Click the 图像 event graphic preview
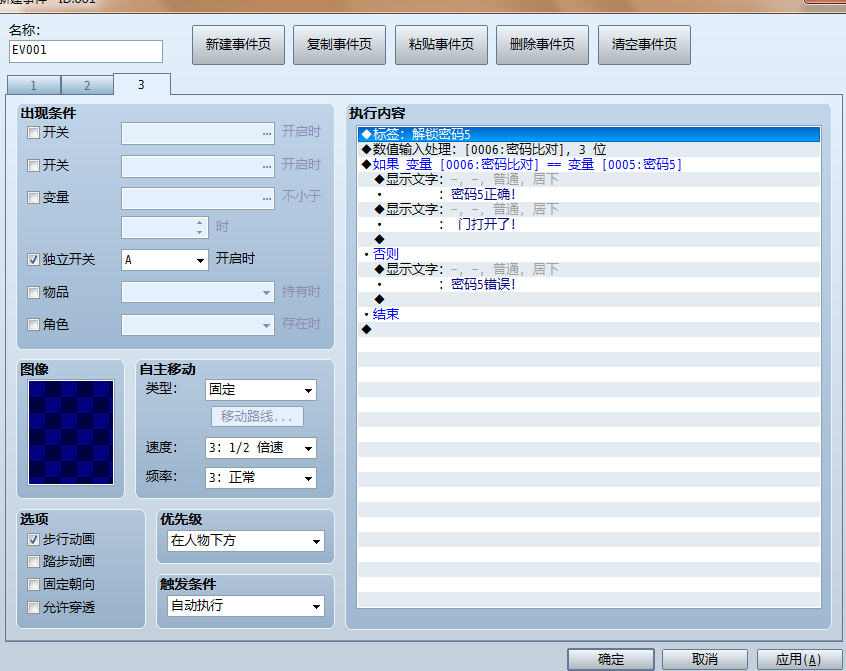 point(71,433)
